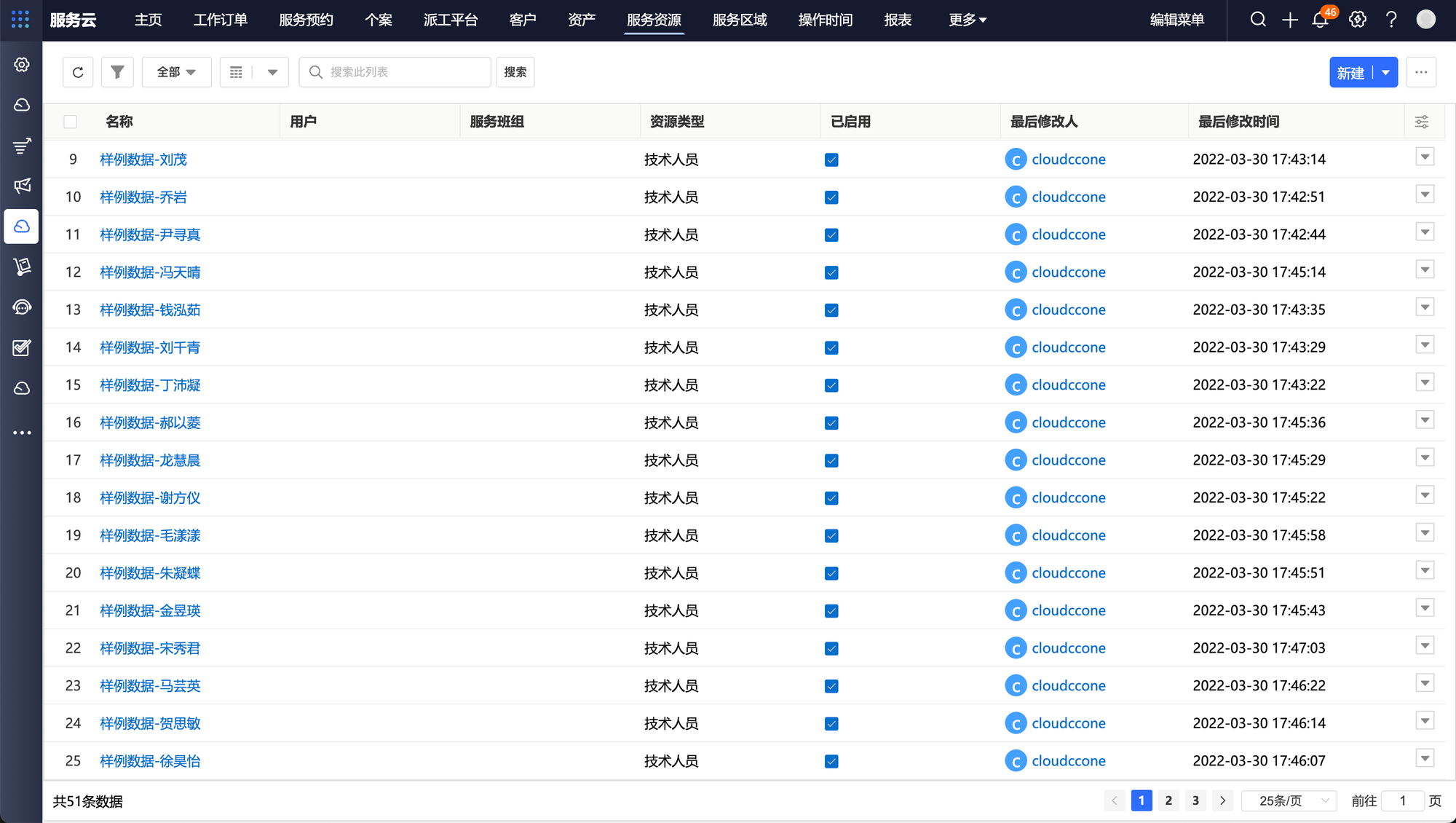This screenshot has width=1456, height=823.
Task: Toggle the select-all checkbox in the header
Action: [71, 122]
